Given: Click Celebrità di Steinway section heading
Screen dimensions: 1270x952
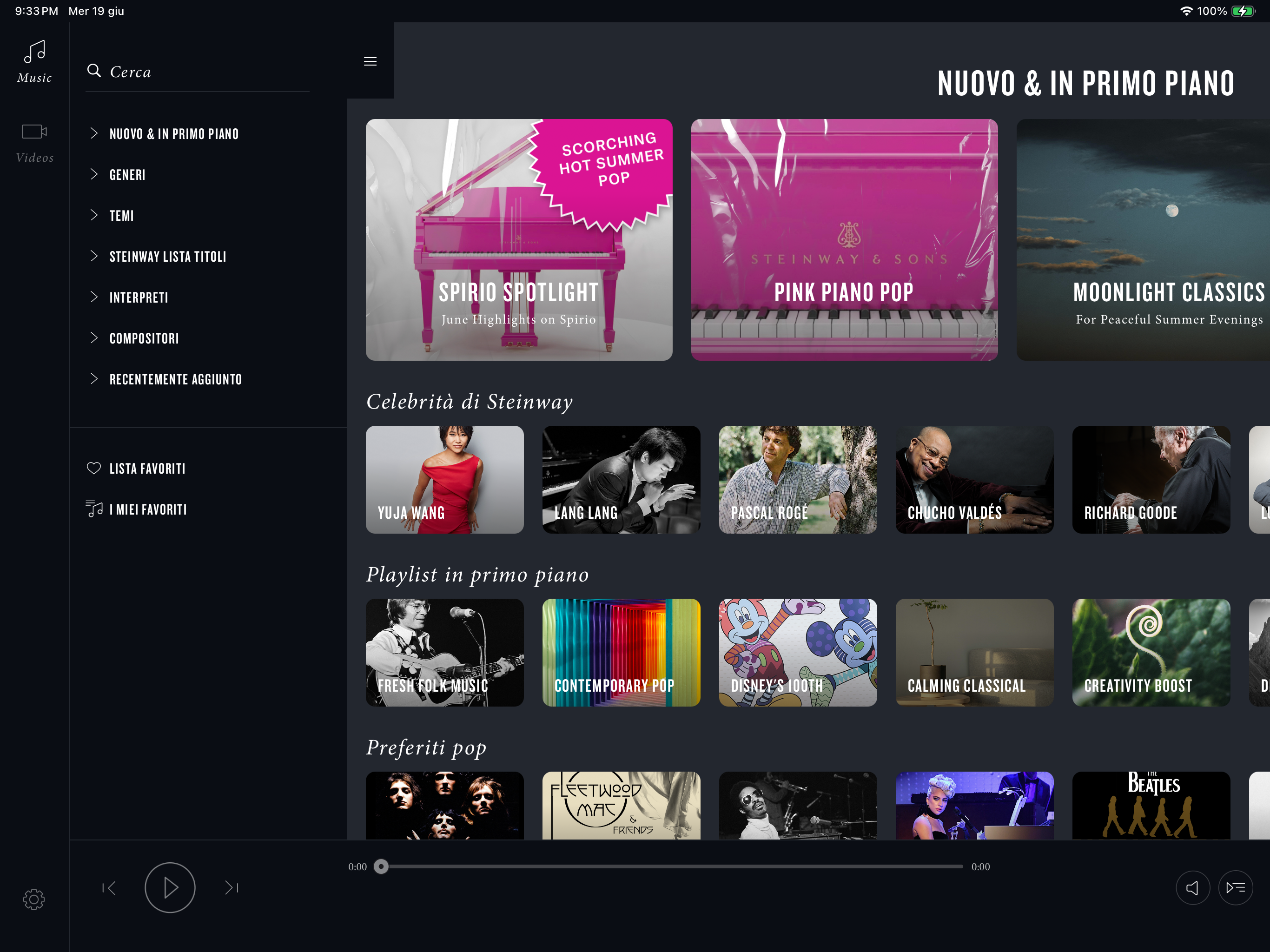Looking at the screenshot, I should click(470, 401).
